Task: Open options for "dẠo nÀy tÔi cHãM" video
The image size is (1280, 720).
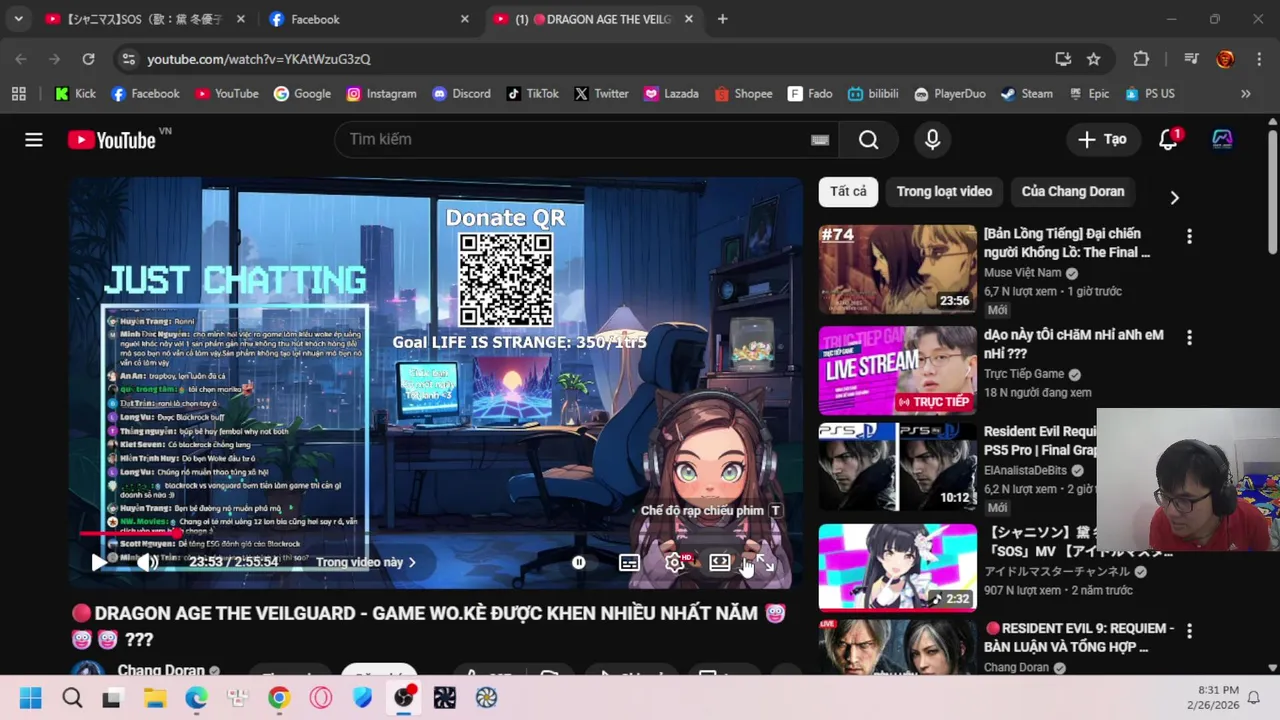Action: pos(1189,338)
